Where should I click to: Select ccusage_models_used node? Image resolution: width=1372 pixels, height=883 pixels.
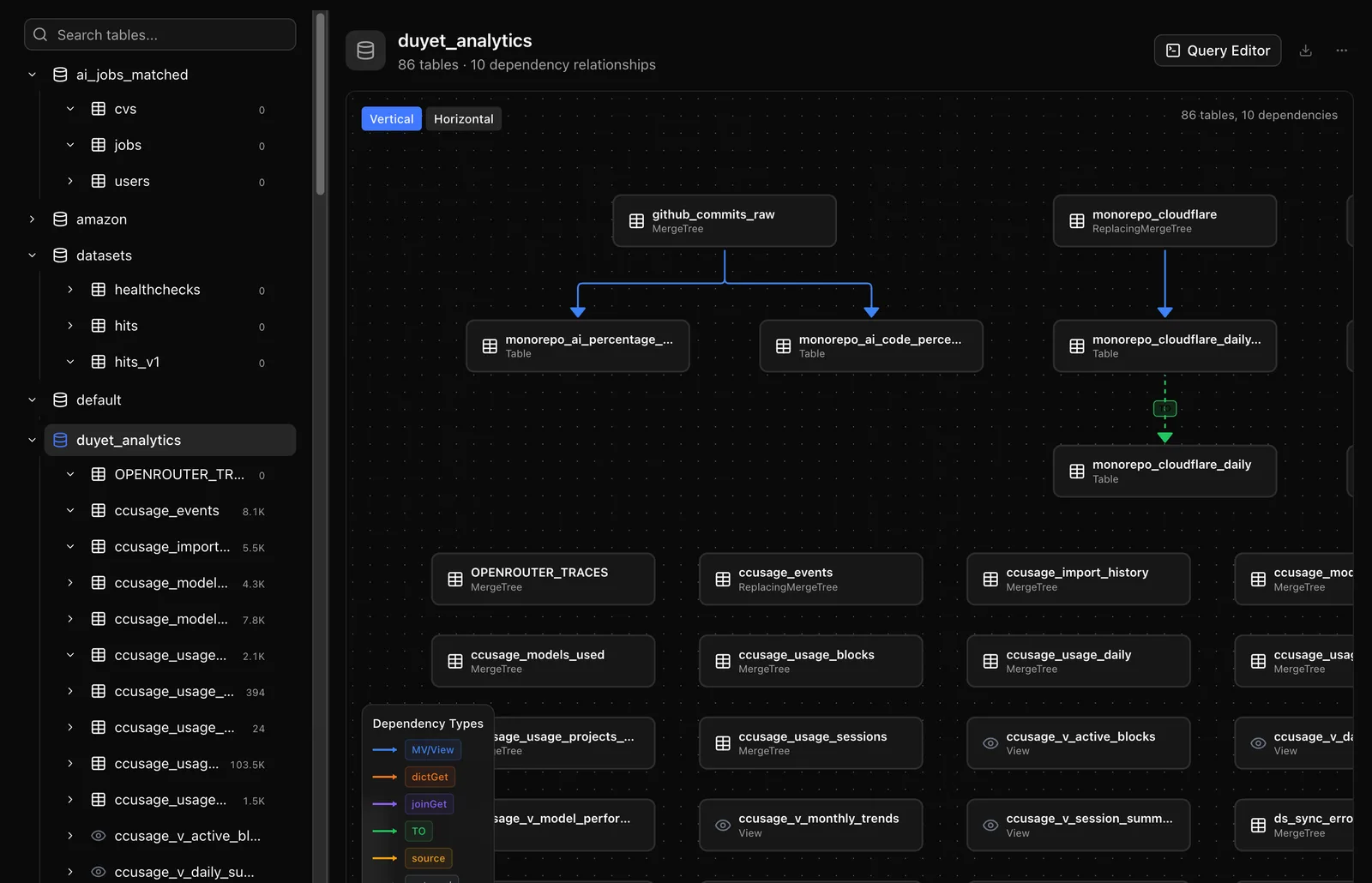coord(543,661)
